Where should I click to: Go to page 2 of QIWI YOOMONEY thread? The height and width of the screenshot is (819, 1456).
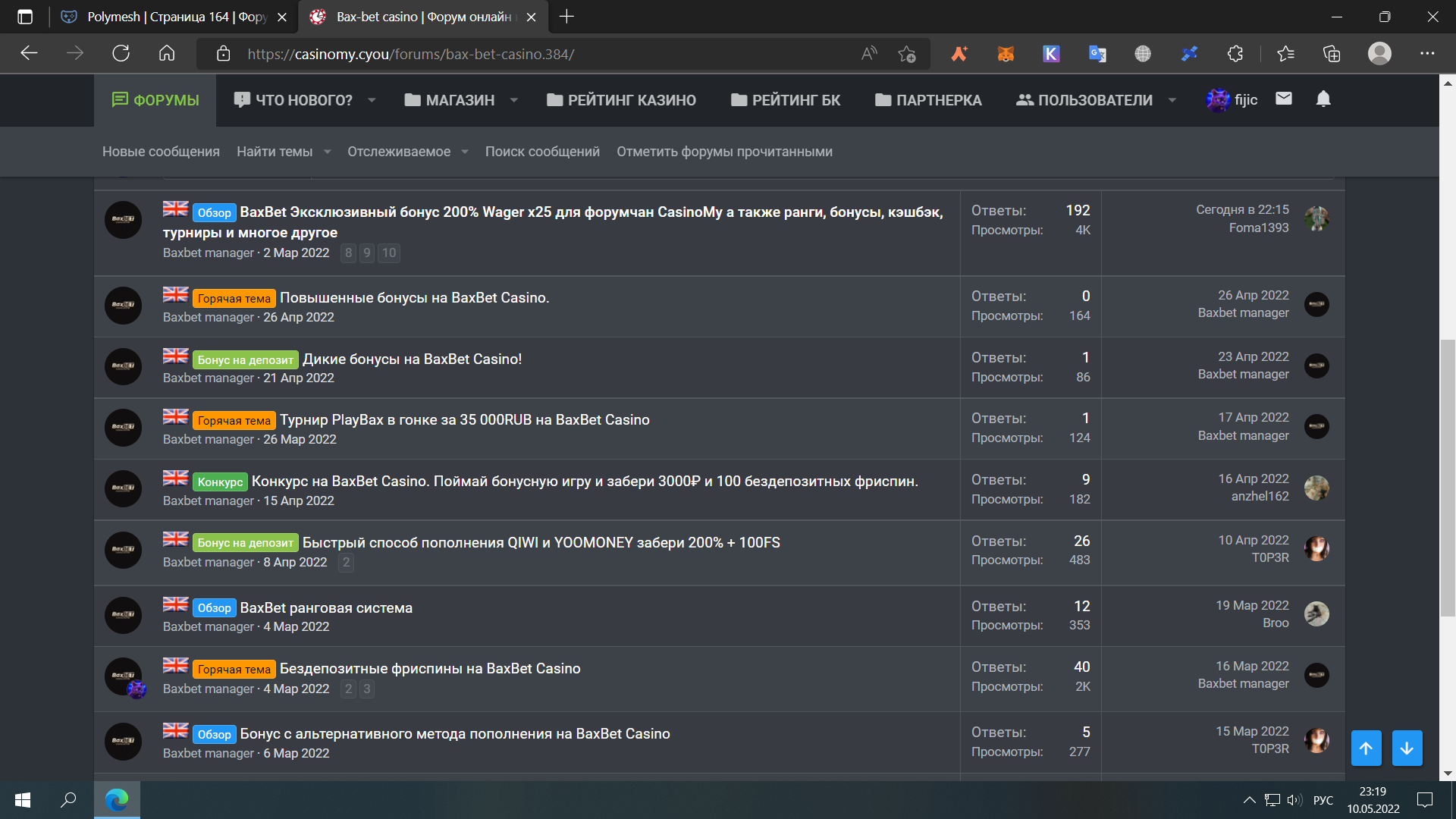[x=347, y=563]
